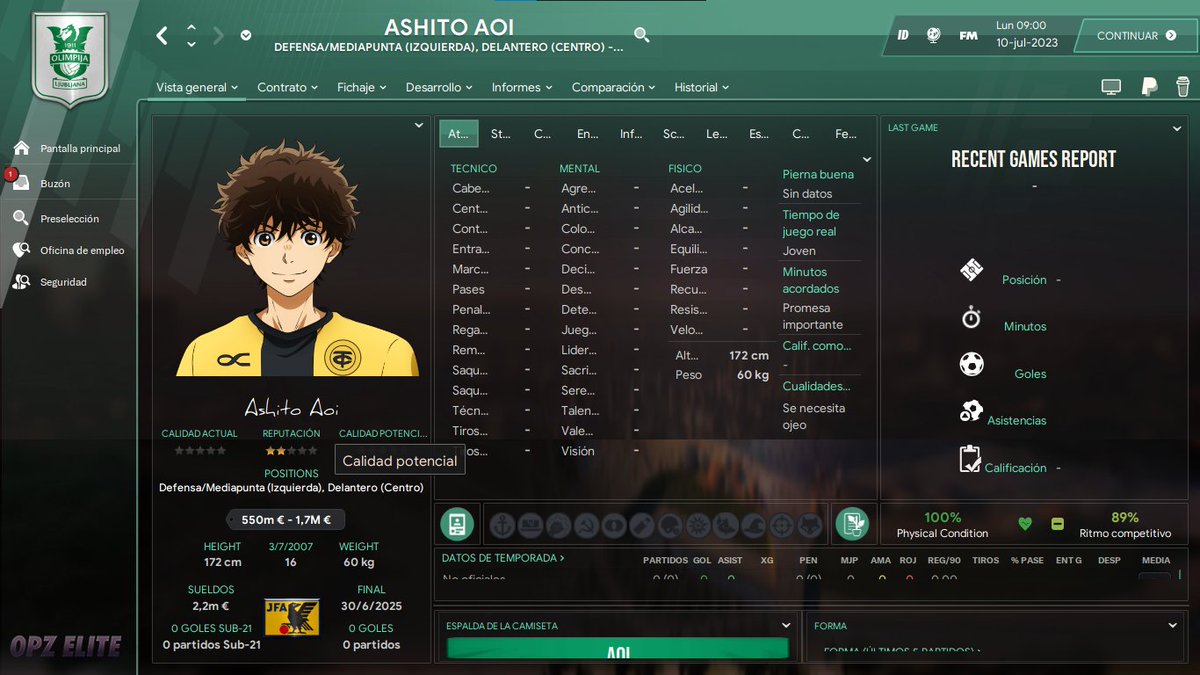This screenshot has height=675, width=1200.
Task: Click the 550m € - 1,7M € value badge
Action: (x=285, y=519)
